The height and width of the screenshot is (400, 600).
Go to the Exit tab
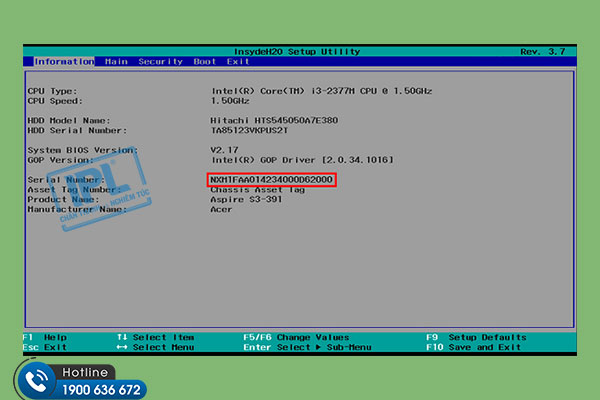click(238, 62)
